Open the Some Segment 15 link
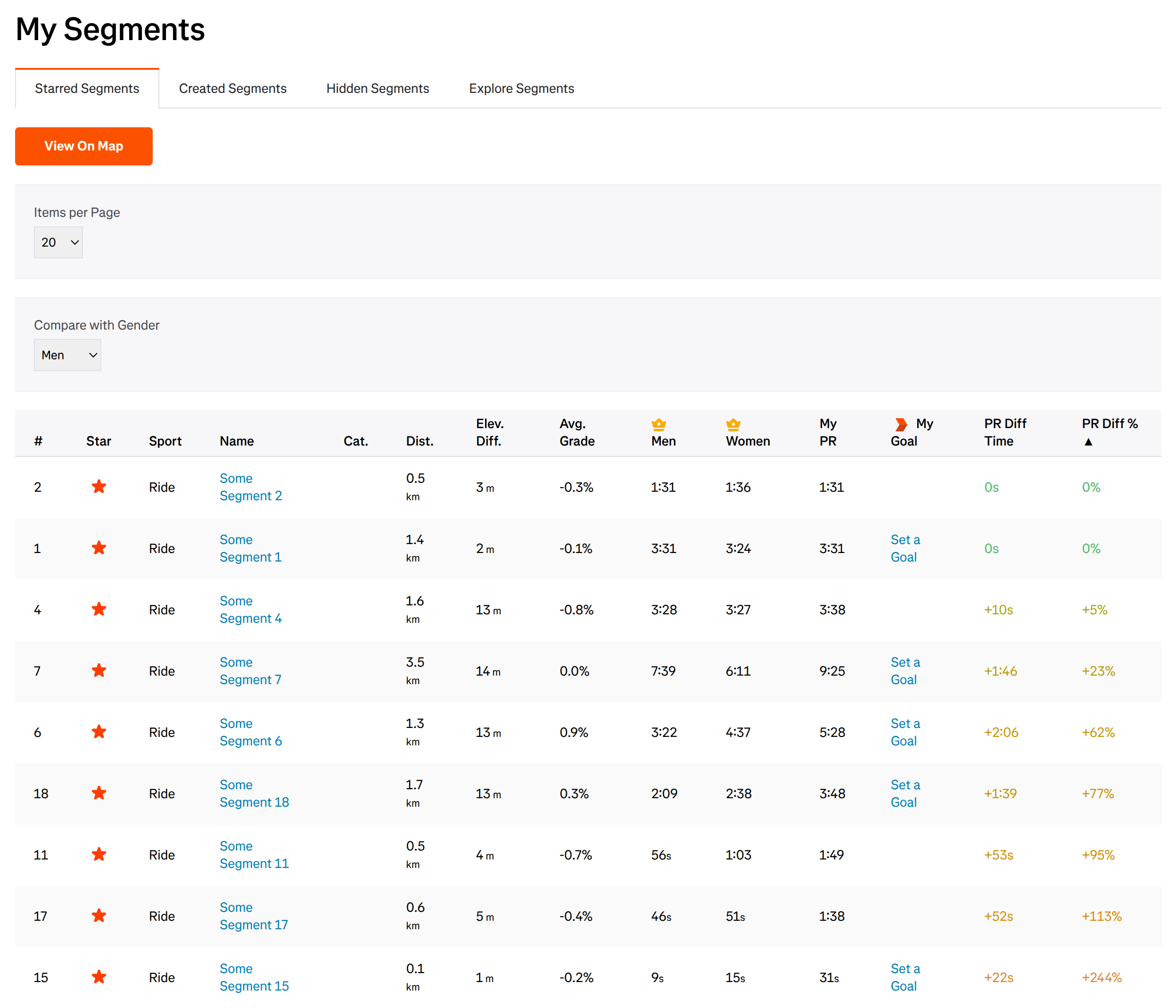 (254, 977)
